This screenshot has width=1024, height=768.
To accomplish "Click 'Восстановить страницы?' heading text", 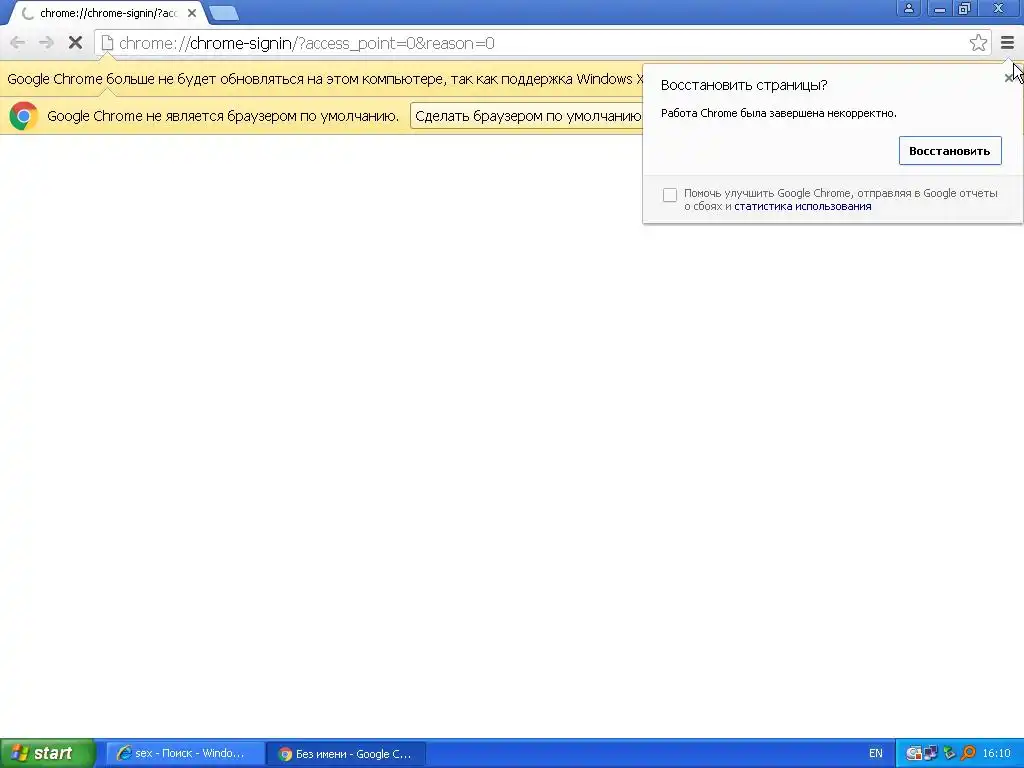I will coord(744,85).
